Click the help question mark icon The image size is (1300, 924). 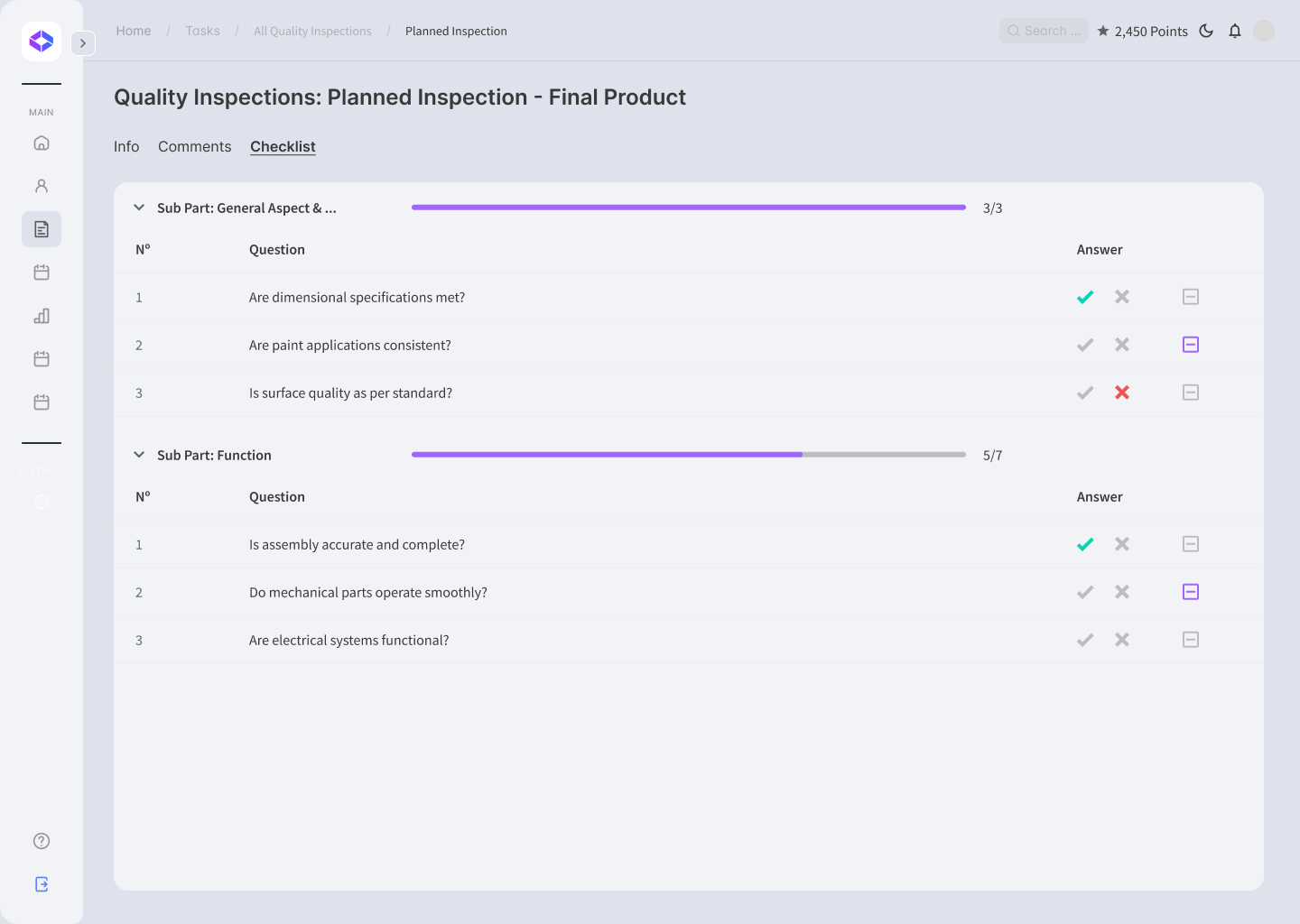pyautogui.click(x=42, y=841)
